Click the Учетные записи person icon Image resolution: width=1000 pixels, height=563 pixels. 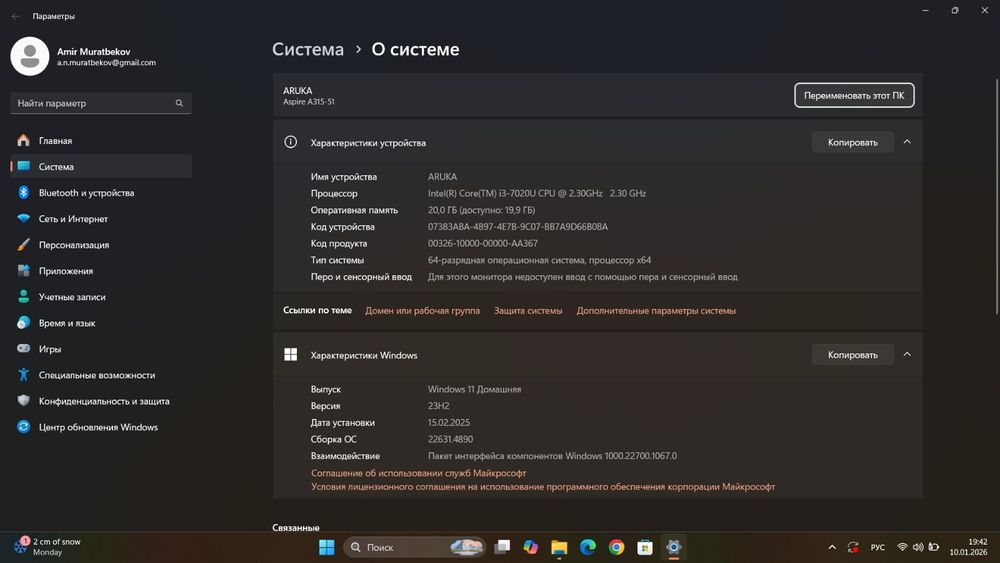pos(24,296)
